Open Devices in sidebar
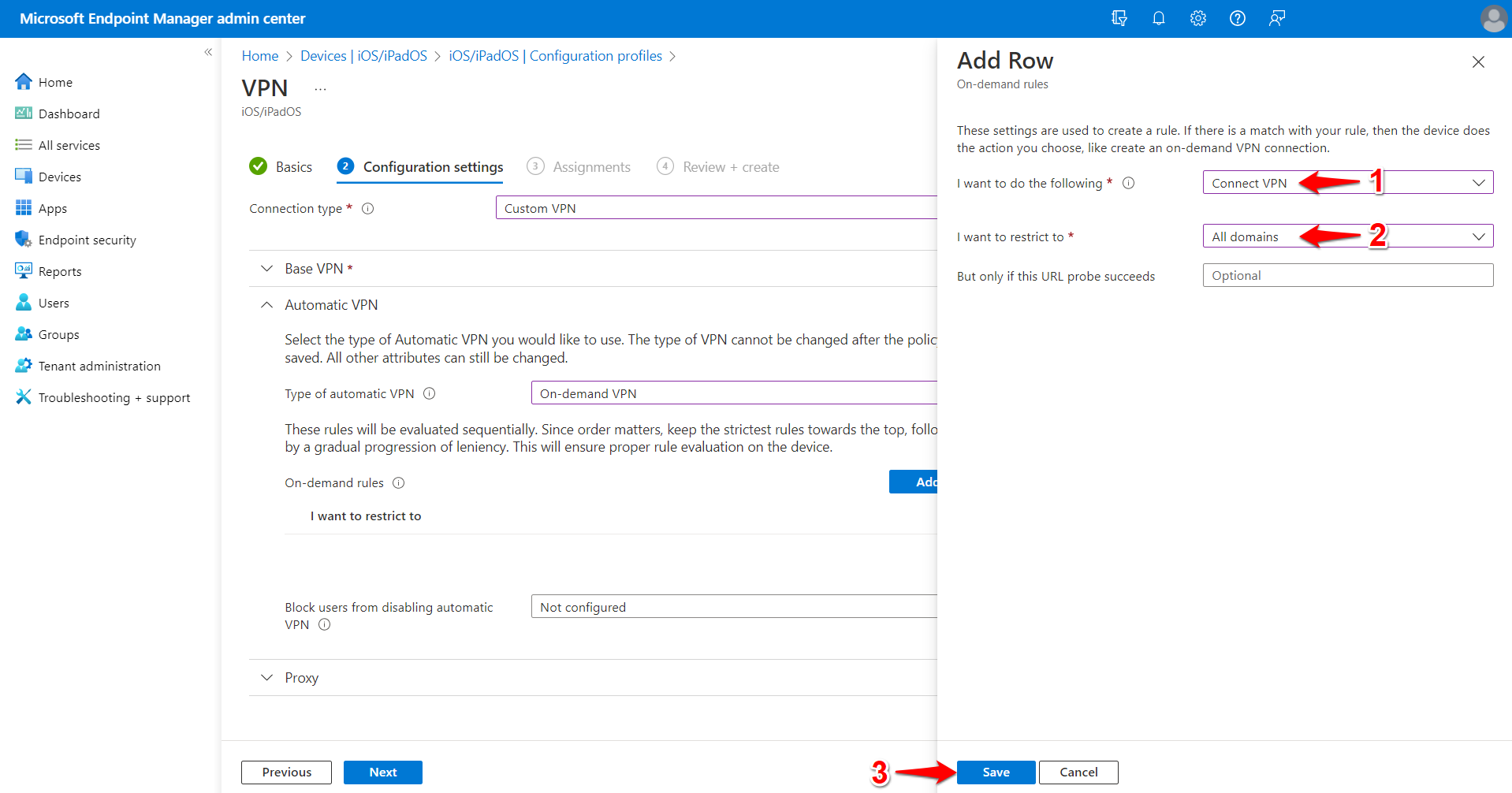The width and height of the screenshot is (1512, 793). 59,177
